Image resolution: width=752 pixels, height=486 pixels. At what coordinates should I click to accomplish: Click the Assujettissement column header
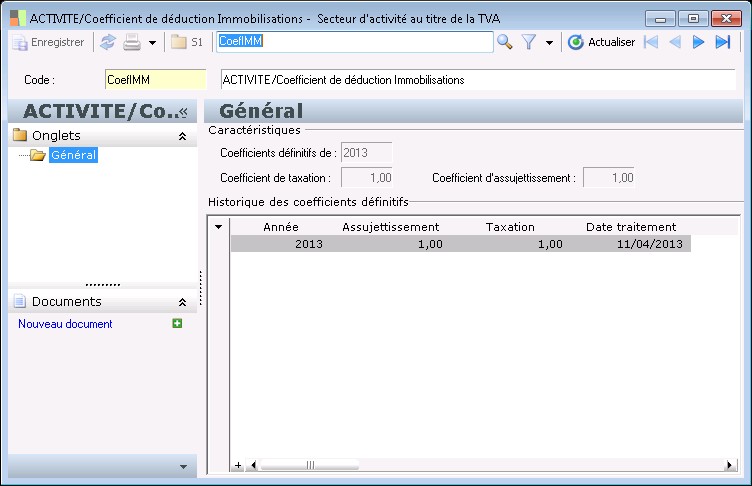tap(390, 227)
